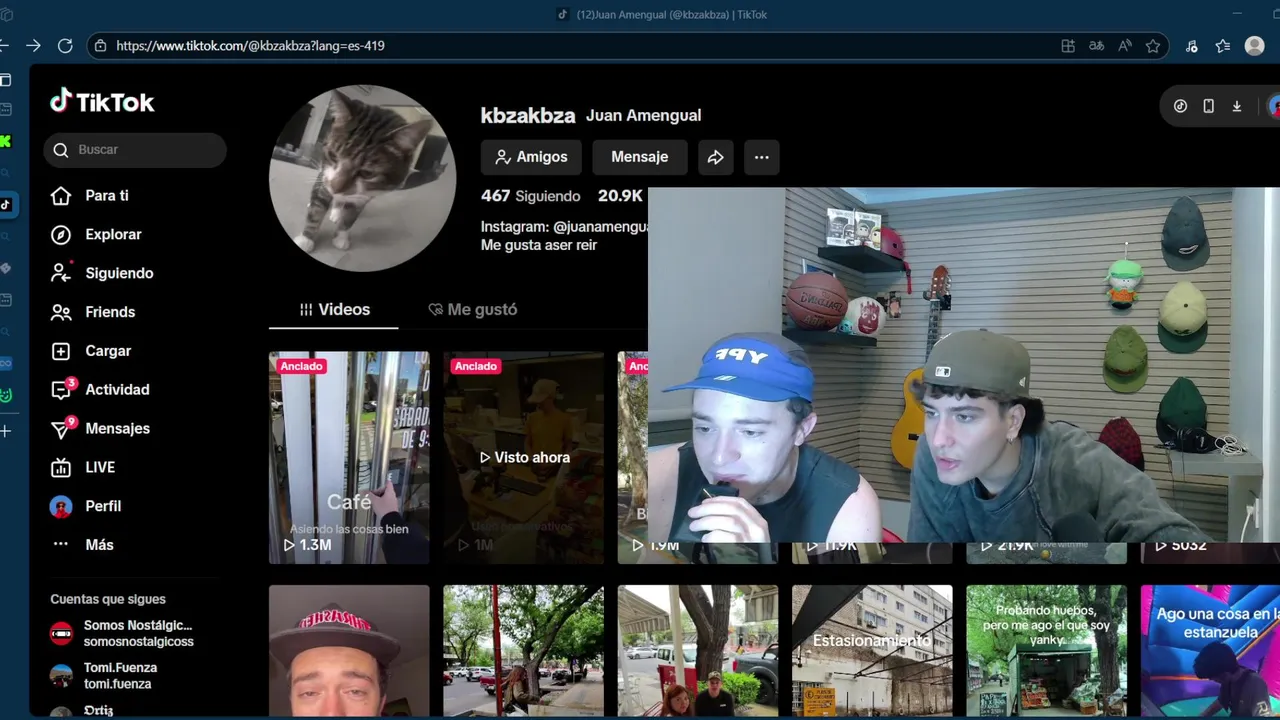This screenshot has width=1280, height=720.
Task: Click the Amigos button
Action: [531, 157]
